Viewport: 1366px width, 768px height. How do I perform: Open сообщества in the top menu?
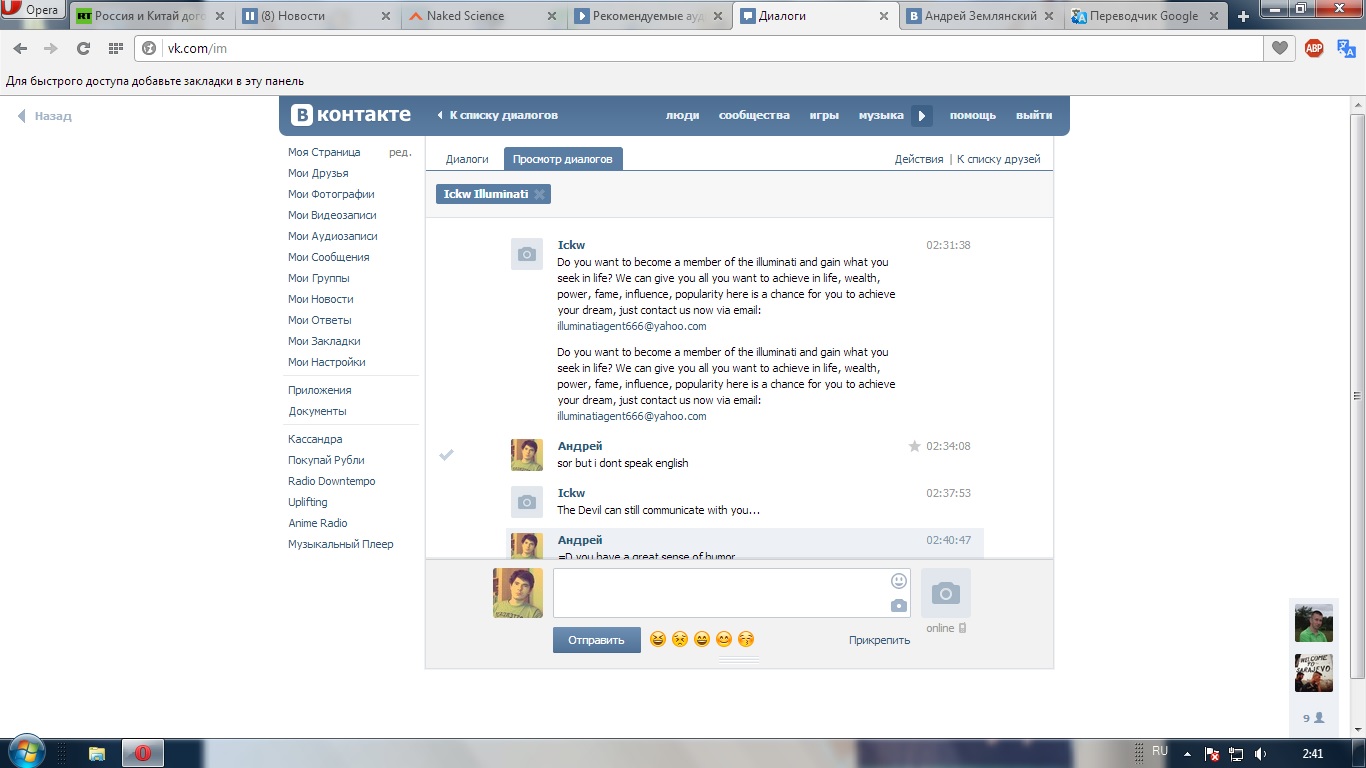[754, 115]
